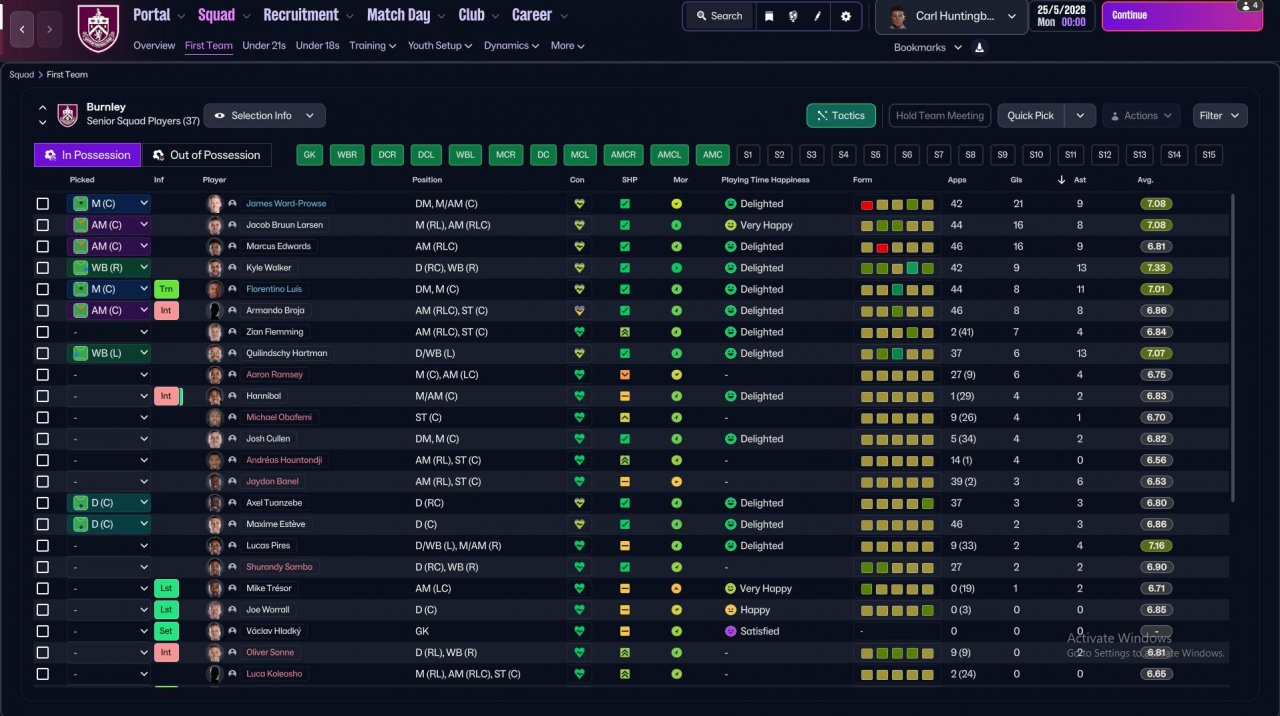This screenshot has height=716, width=1280.
Task: Click Aaron Ramsey's orange sharpness icon
Action: 625,374
